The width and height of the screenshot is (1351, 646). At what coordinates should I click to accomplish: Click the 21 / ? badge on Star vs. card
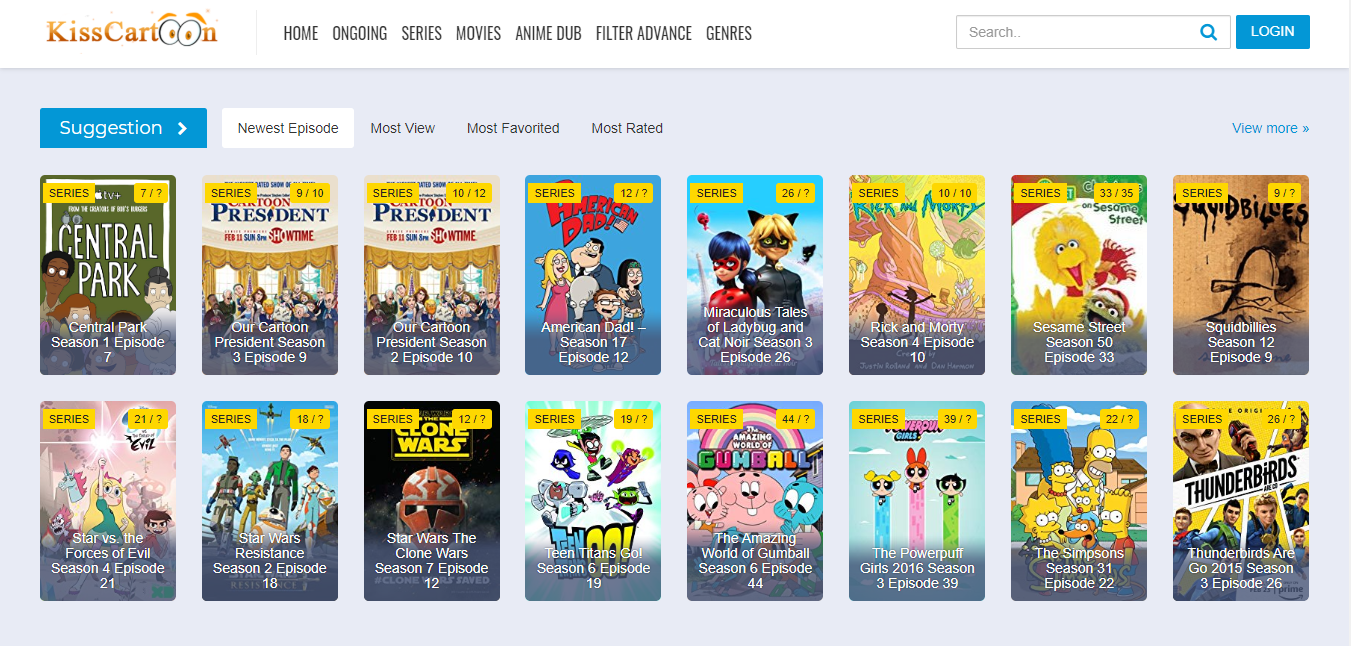[x=148, y=419]
